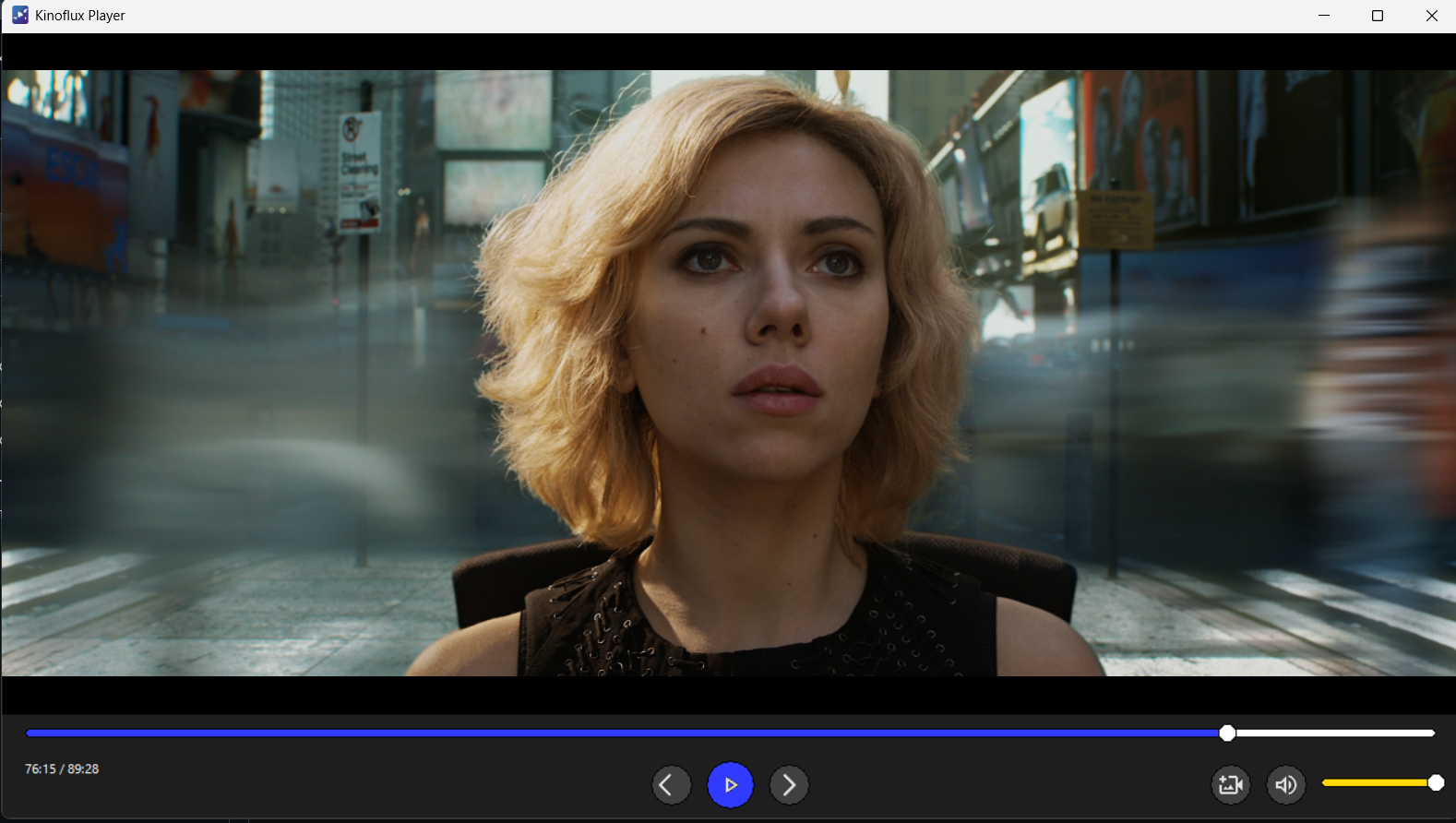Image resolution: width=1456 pixels, height=823 pixels.
Task: Click the black letterbox bar below video
Action: point(727,695)
